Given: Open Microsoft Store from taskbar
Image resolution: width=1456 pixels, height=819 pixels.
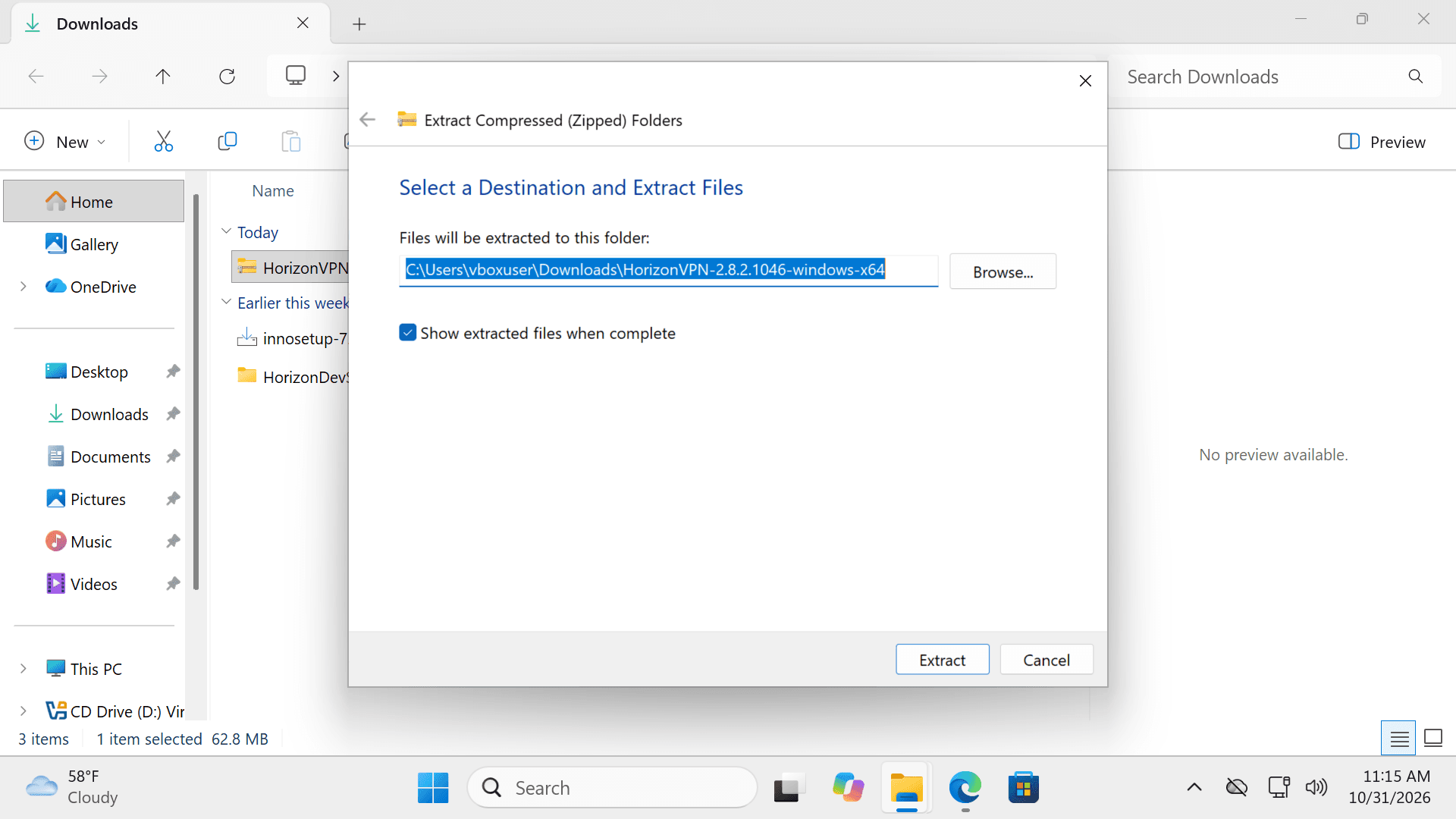Looking at the screenshot, I should [x=1023, y=787].
